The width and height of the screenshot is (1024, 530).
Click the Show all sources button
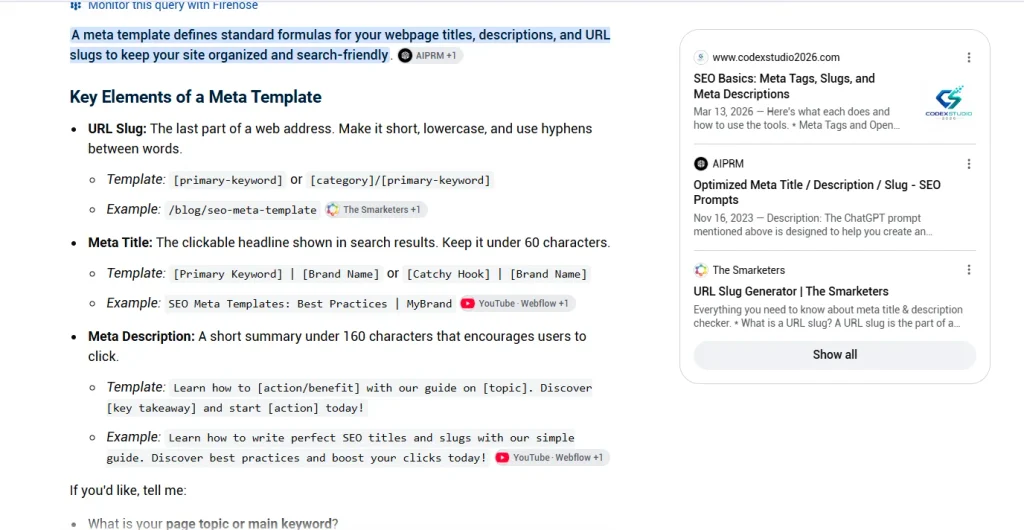(x=835, y=355)
